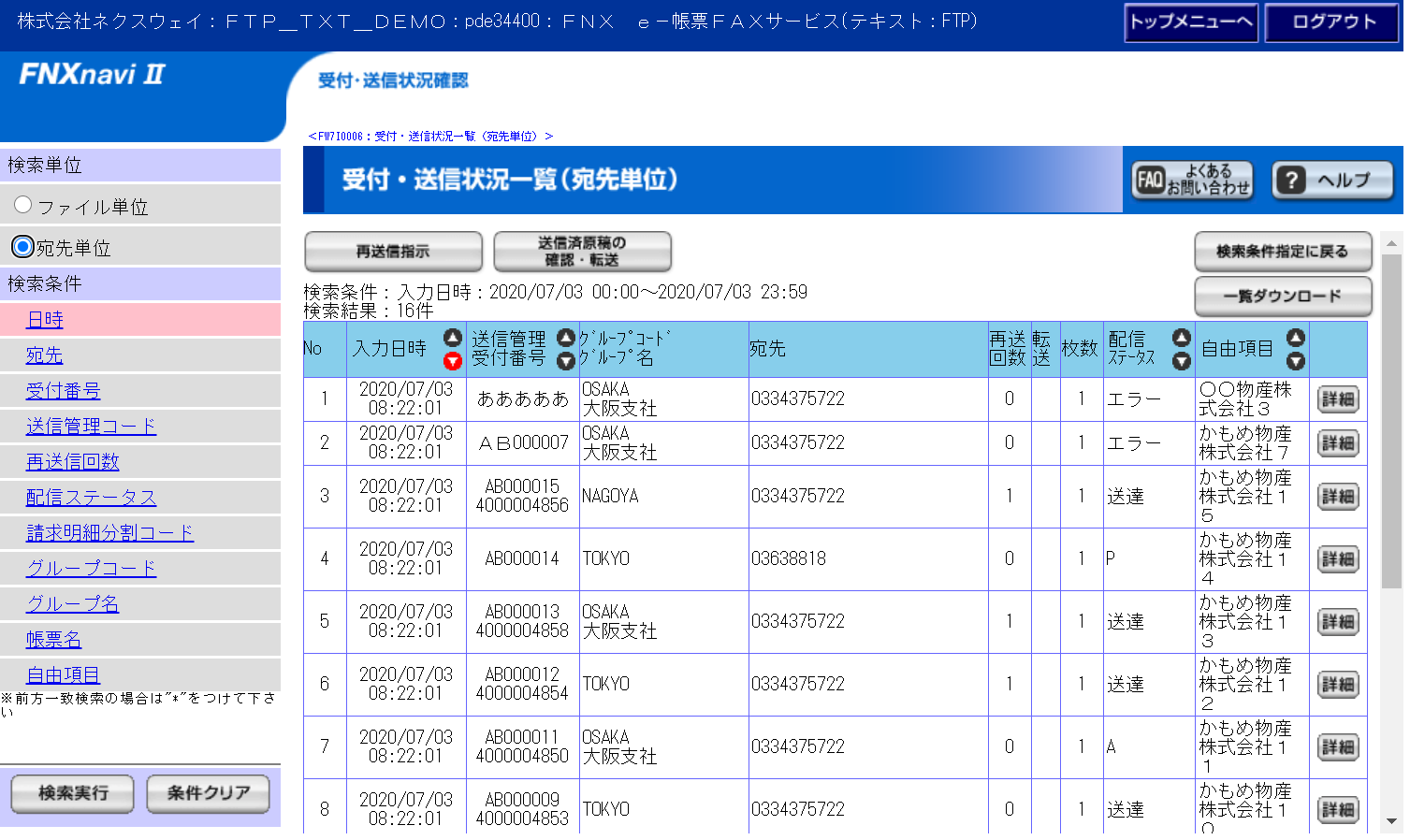Screen dimensions: 1410x840
Task: Open 詳細 for row 2 AB000007
Action: point(1338,443)
